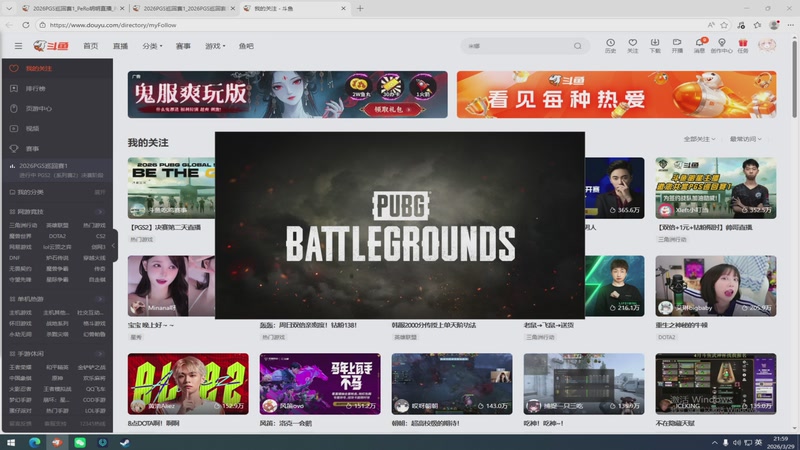Switch to the 我的关注 - 斗鱼 browser tab
800x450 pixels.
pyautogui.click(x=294, y=8)
